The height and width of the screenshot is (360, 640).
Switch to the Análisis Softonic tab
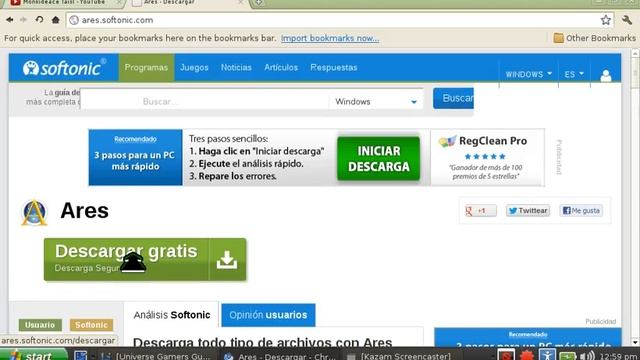click(171, 315)
